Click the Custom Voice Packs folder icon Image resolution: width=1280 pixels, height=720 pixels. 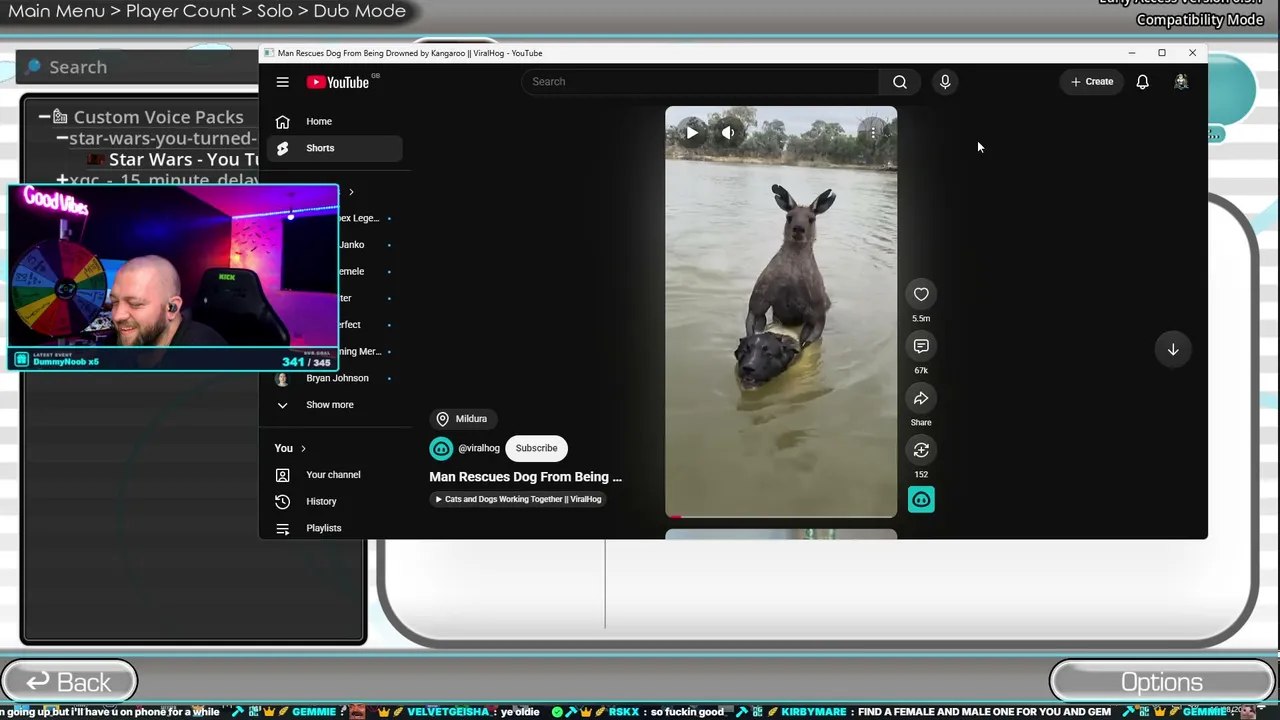pyautogui.click(x=60, y=117)
